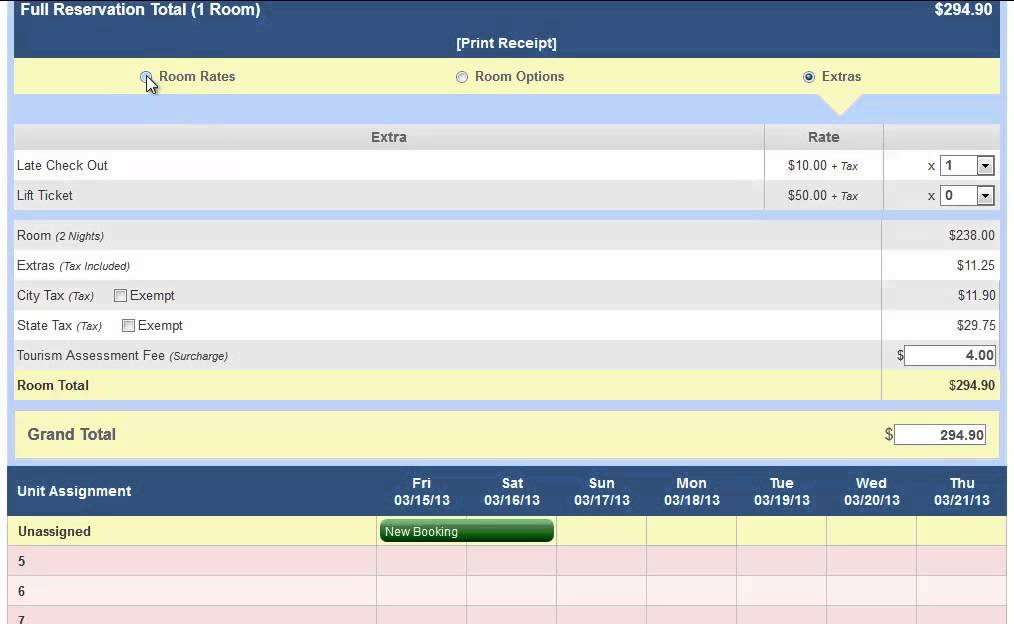The height and width of the screenshot is (624, 1014).
Task: Click the Late Check Out extra name
Action: (x=62, y=166)
